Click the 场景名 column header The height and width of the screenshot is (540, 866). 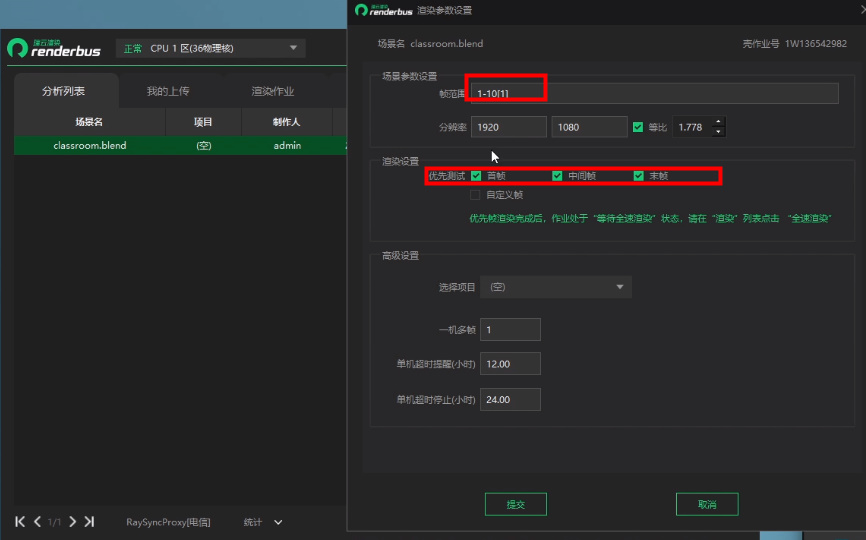[x=89, y=122]
